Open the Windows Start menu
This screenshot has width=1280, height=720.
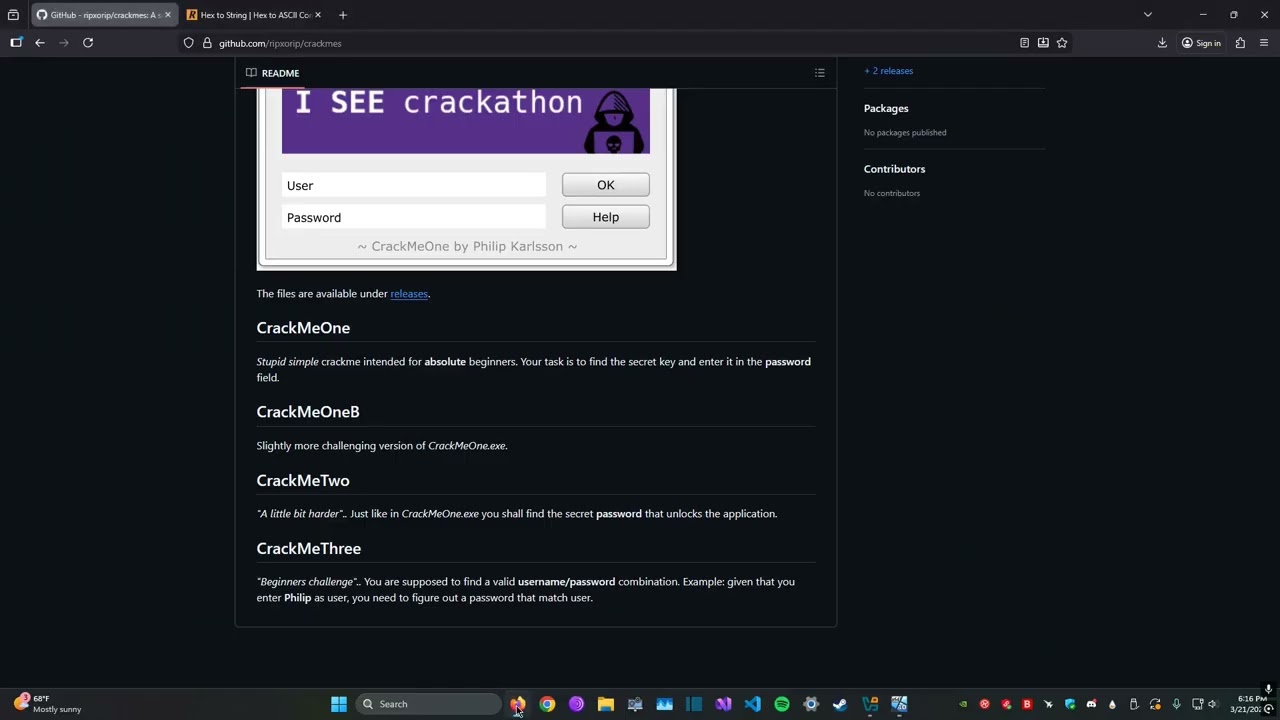tap(339, 704)
